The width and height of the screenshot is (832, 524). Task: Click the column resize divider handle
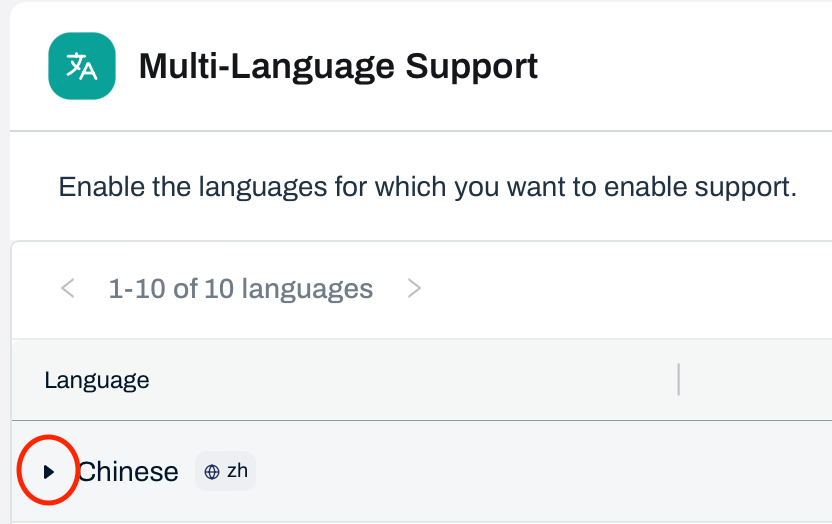click(678, 380)
